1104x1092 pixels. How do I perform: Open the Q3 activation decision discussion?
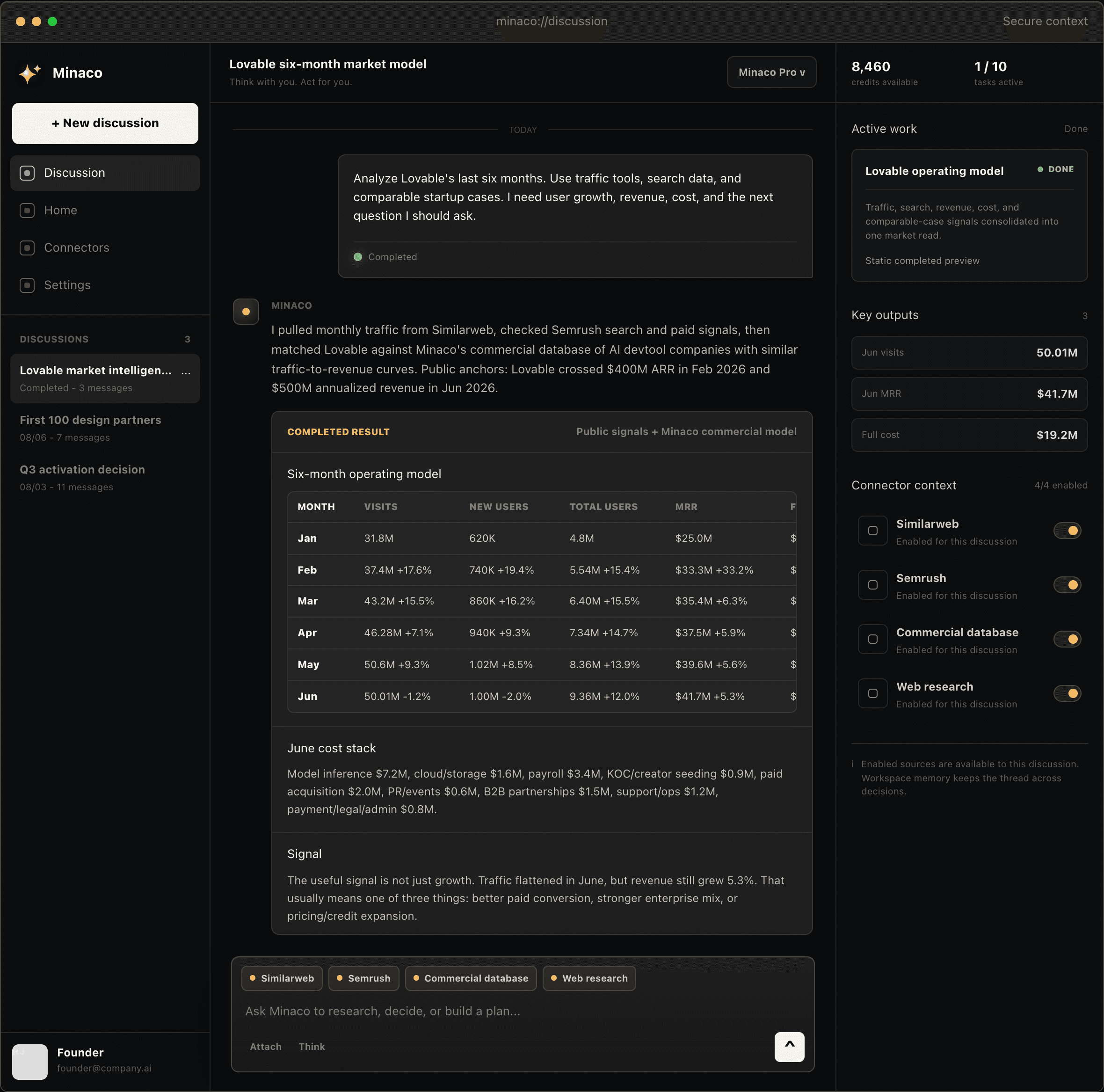[105, 478]
